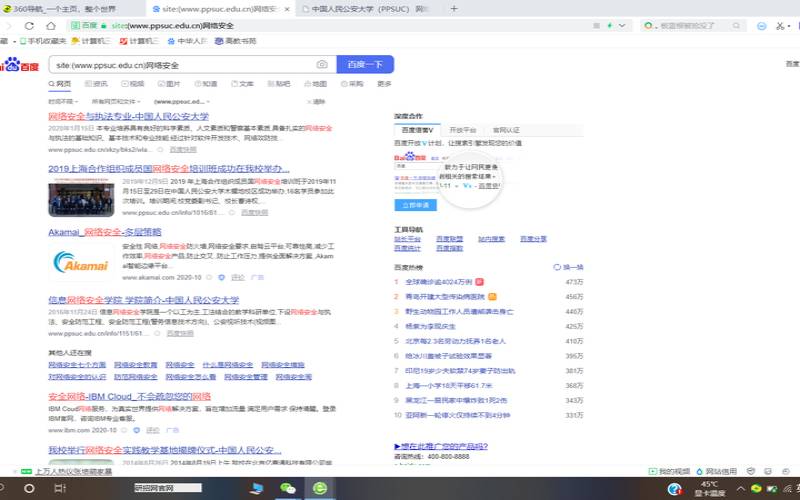Click the 百度一下 search button
Screen dimensions: 800x500
pyautogui.click(x=365, y=64)
